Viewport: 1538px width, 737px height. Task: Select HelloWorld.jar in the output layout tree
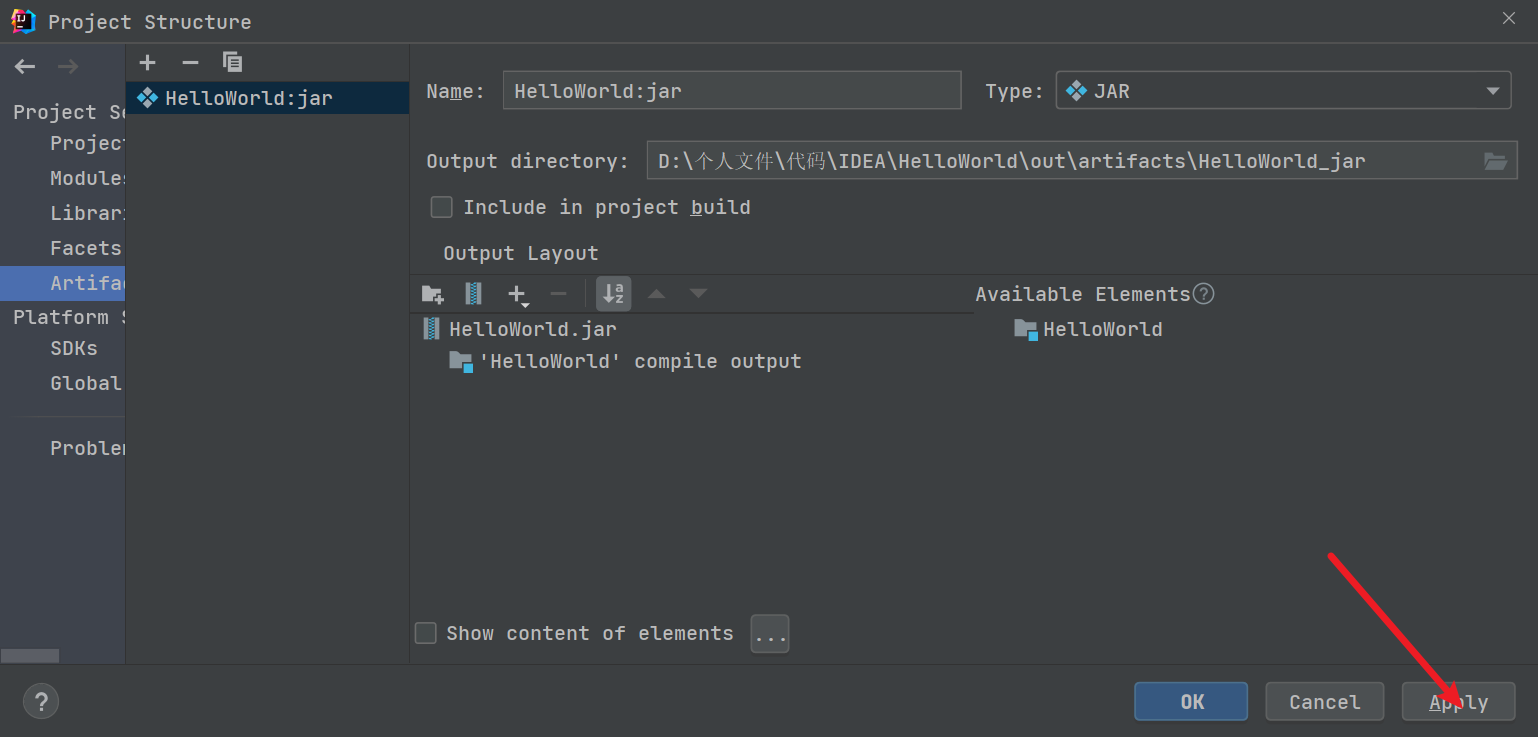tap(532, 329)
